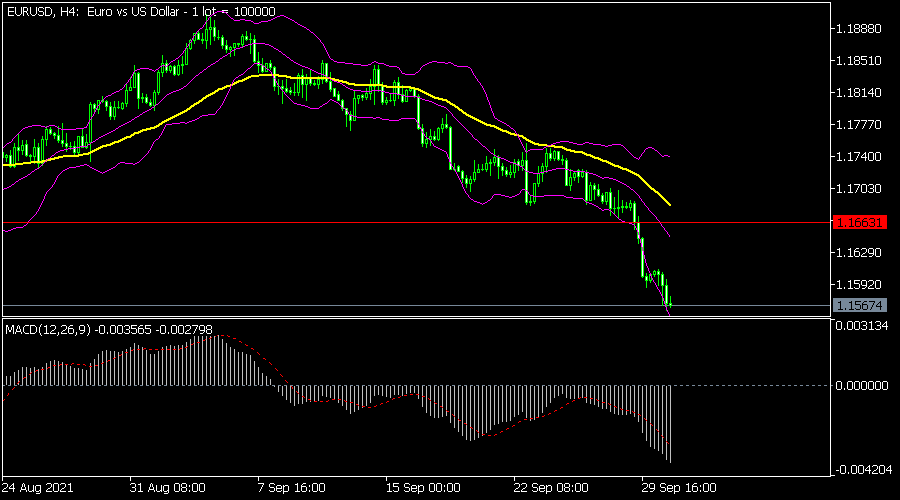Click the 0.003134 MACD scale value
Viewport: 900px width, 500px height.
[862, 326]
